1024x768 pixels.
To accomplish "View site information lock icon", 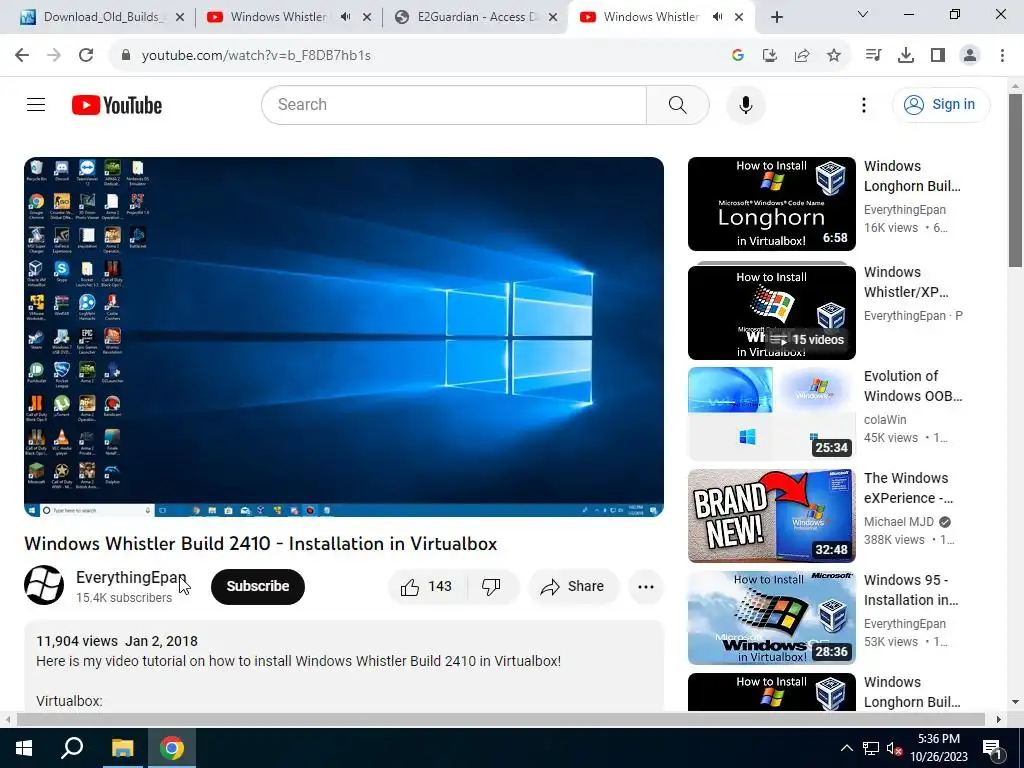I will coord(127,55).
